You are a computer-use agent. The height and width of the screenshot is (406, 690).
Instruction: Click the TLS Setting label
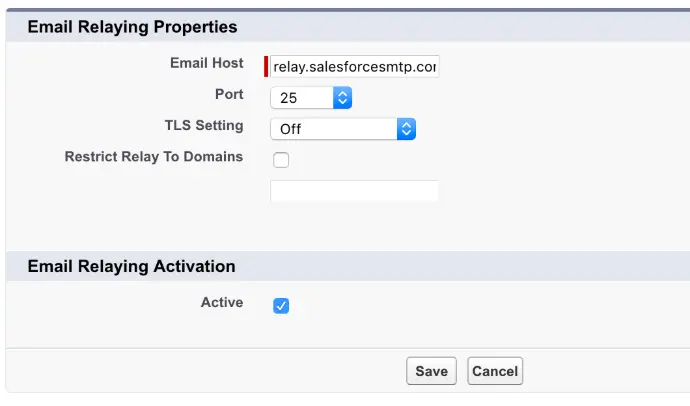[x=204, y=125]
